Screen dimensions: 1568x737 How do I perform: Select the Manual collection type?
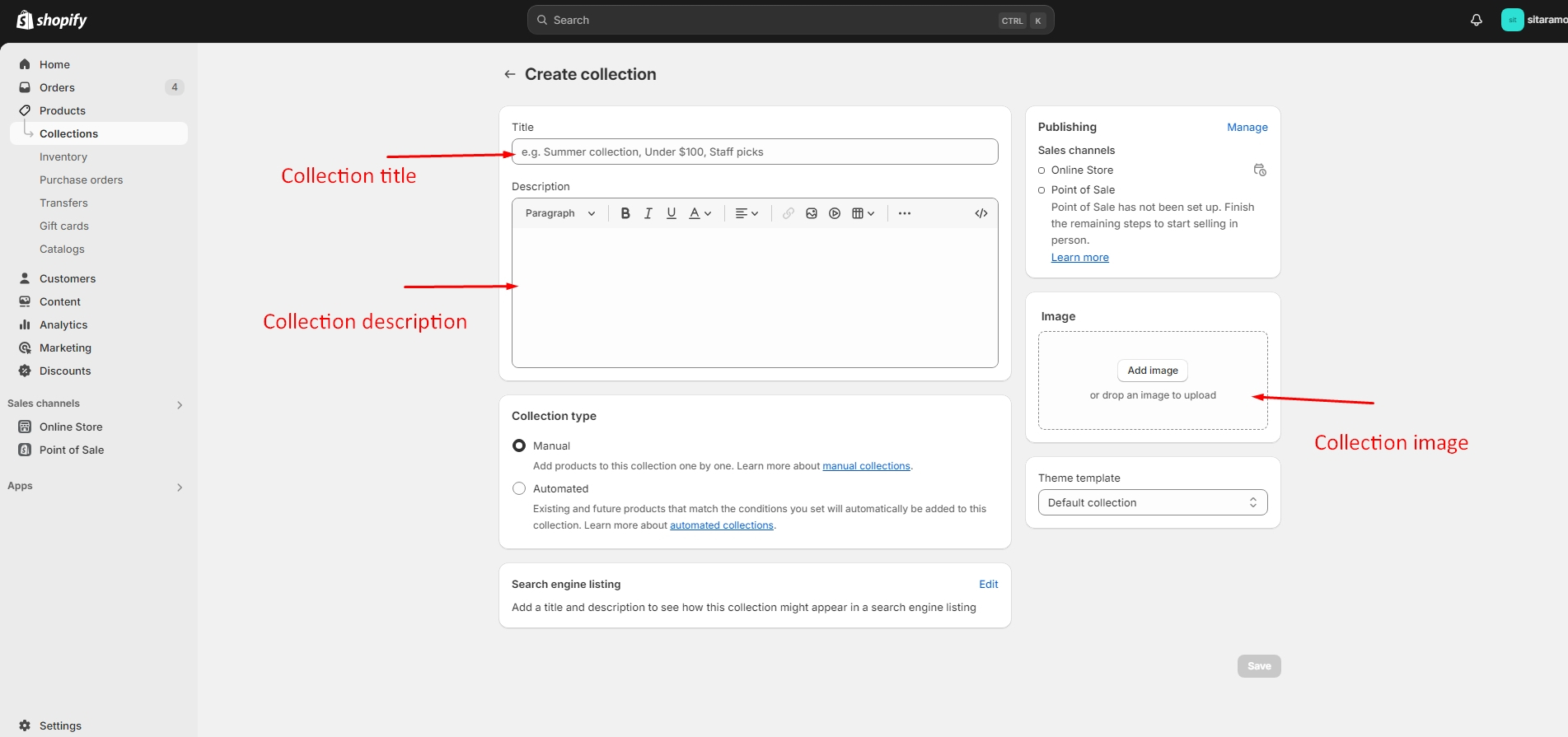tap(519, 445)
